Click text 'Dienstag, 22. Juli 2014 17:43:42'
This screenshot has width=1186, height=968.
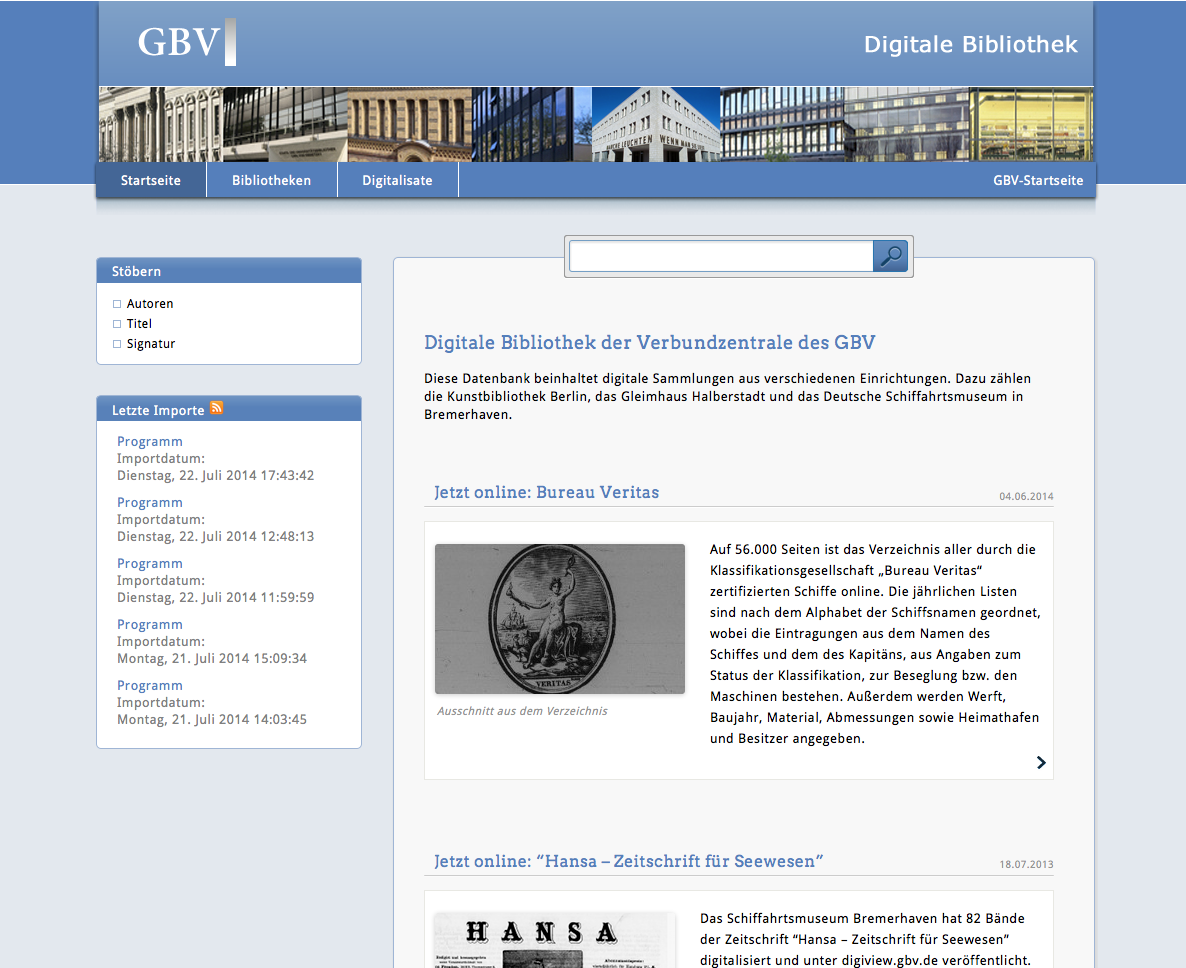[216, 476]
